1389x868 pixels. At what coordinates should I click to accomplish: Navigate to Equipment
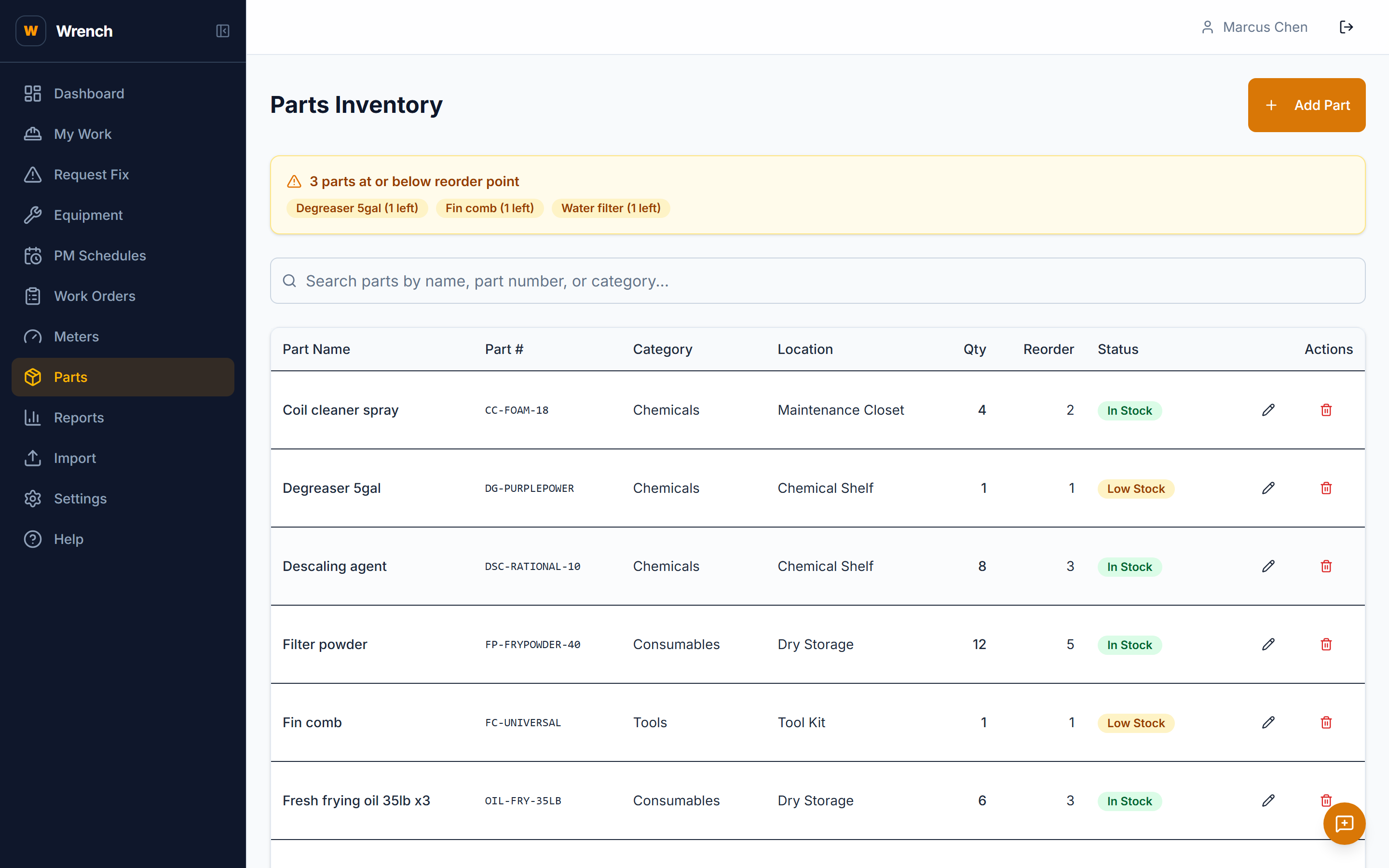[x=88, y=215]
